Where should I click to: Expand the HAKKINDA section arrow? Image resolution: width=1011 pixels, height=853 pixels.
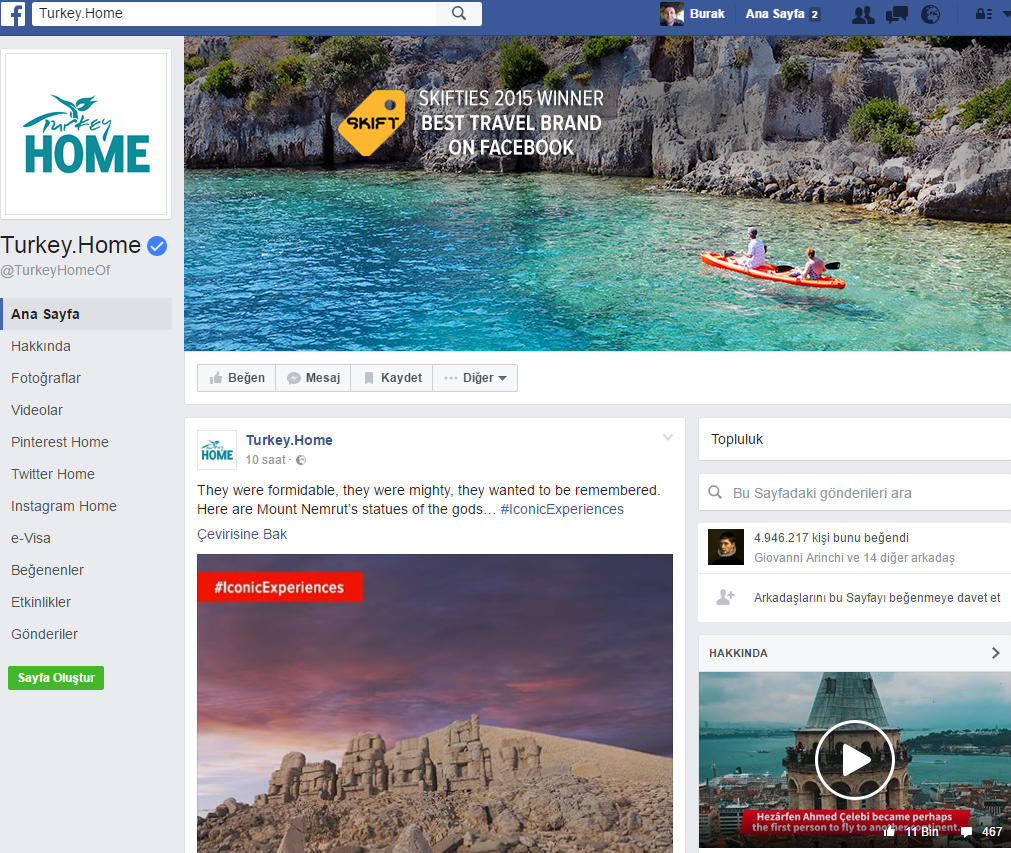(996, 653)
